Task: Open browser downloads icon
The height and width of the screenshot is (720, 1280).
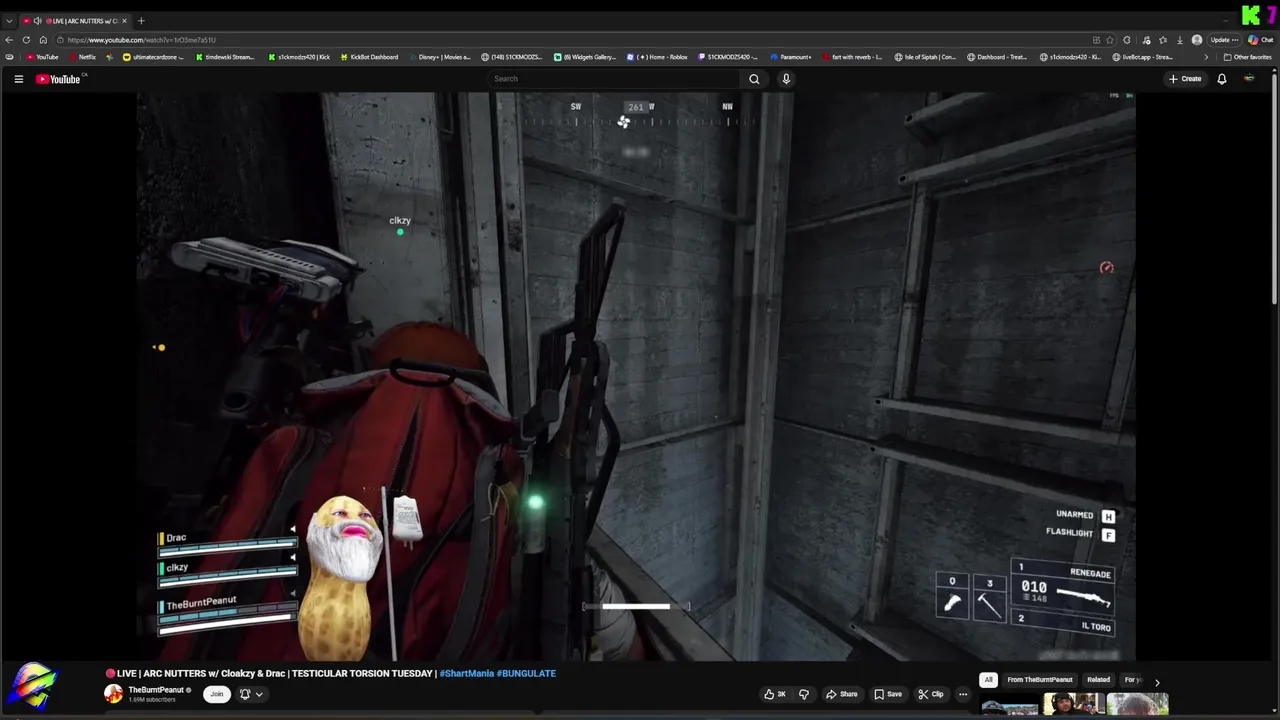Action: pos(1180,40)
